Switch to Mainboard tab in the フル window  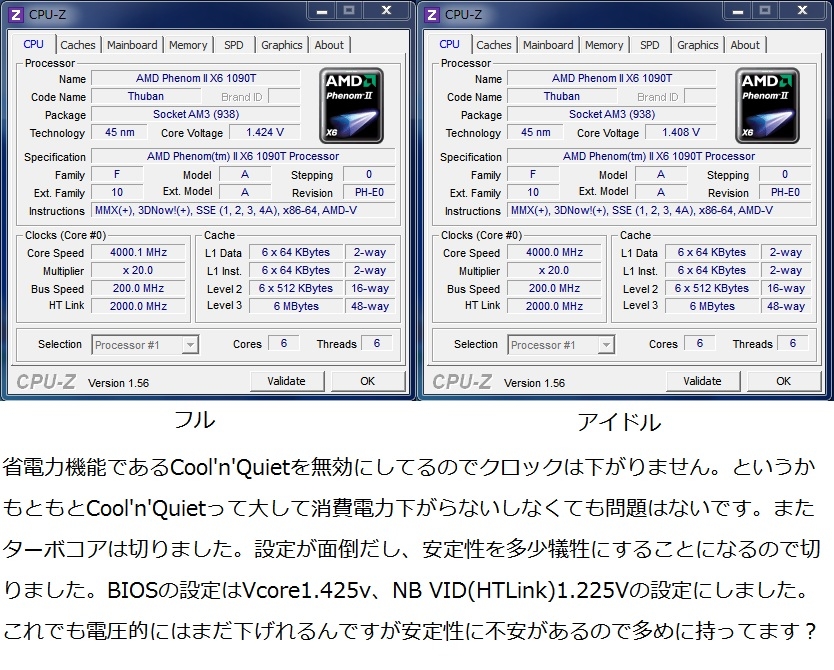[132, 45]
